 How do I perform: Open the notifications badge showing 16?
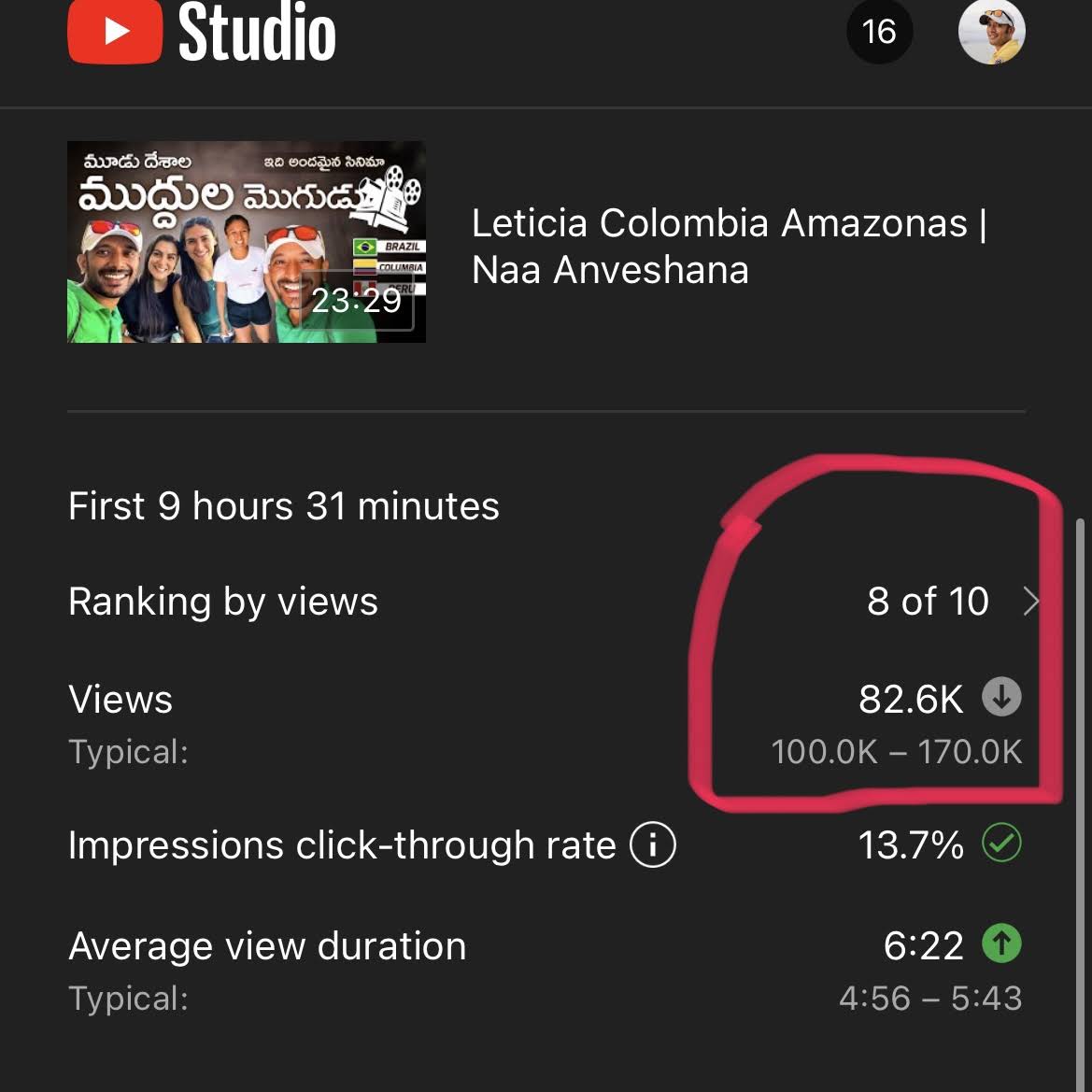pyautogui.click(x=879, y=32)
